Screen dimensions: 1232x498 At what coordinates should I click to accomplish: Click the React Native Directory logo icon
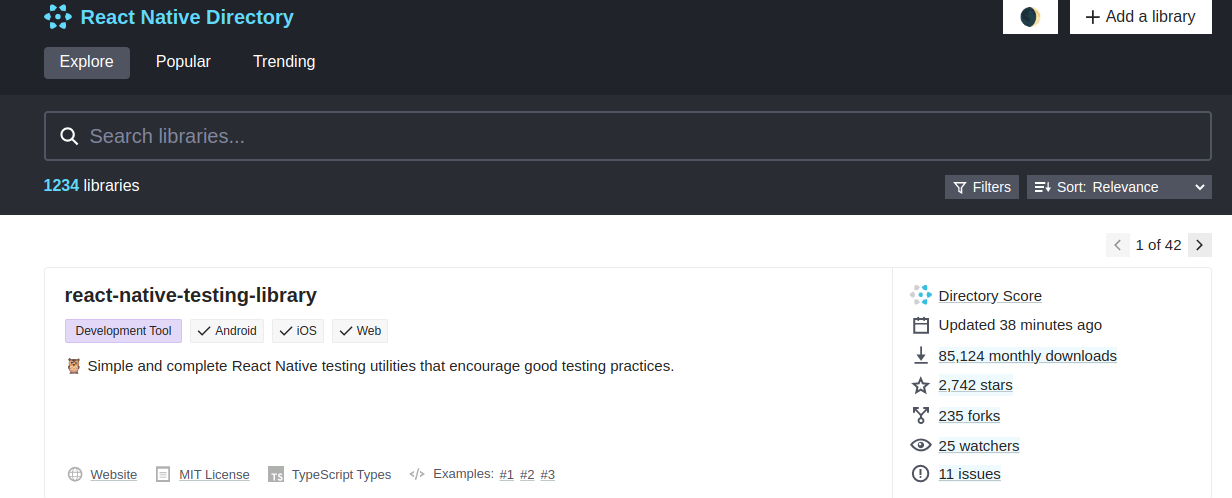coord(58,17)
